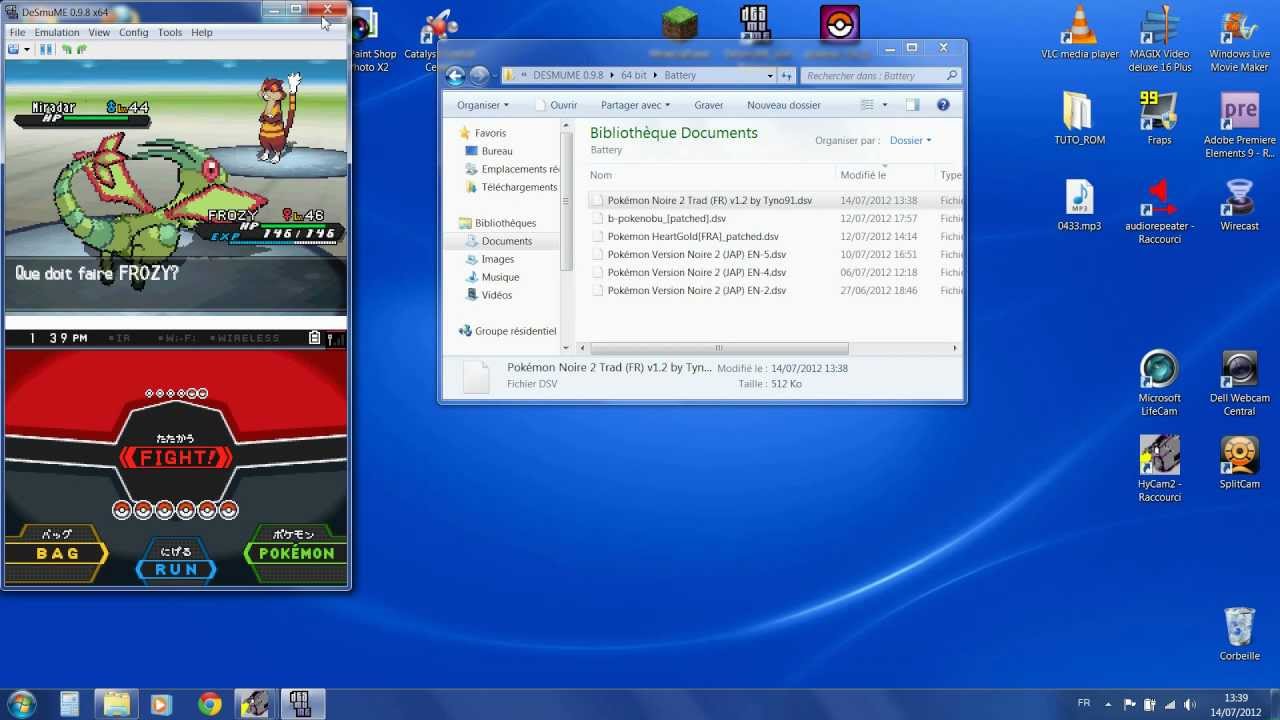
Task: Open view options dropdown arrow in Explorer
Action: tap(884, 105)
